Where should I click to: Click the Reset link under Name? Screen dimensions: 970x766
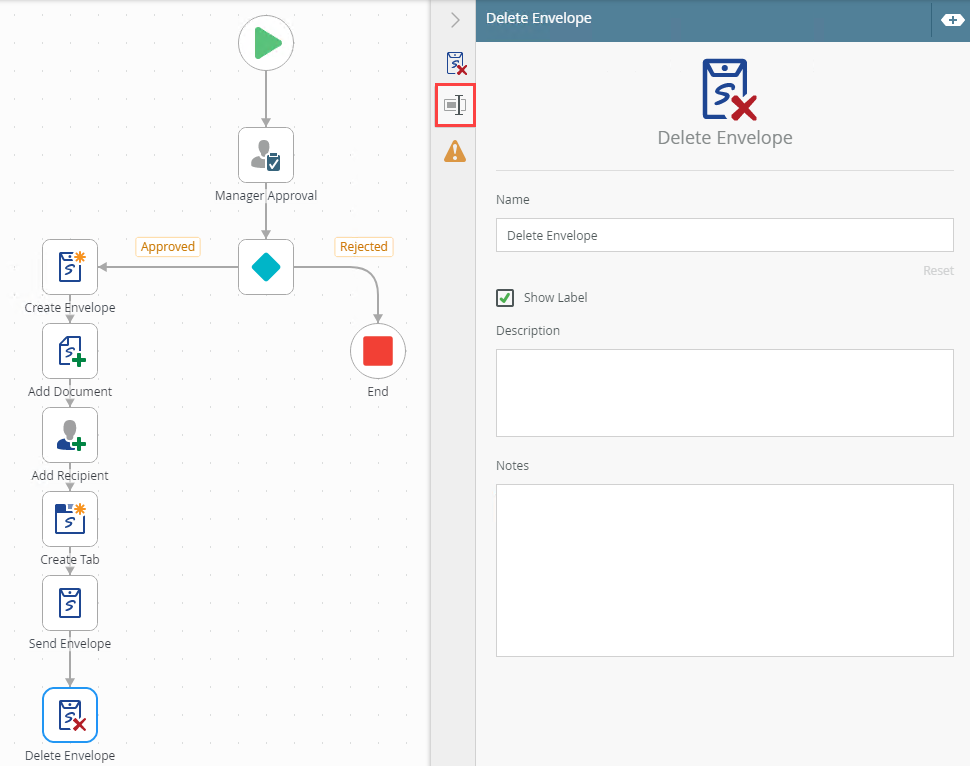click(x=937, y=271)
